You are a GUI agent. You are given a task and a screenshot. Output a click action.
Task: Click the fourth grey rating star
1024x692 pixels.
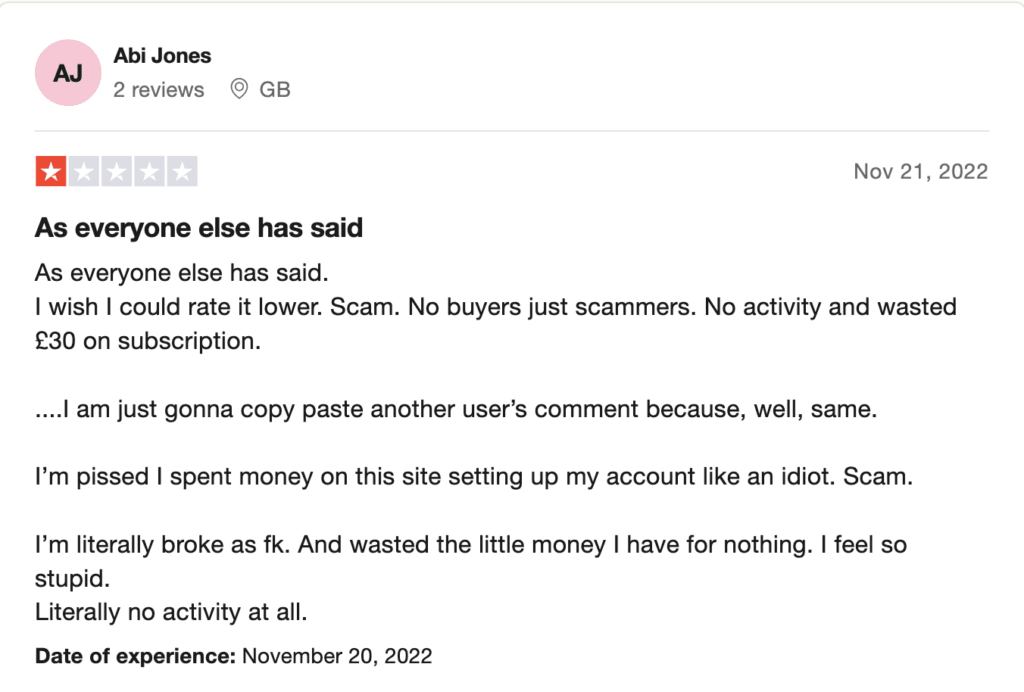(x=149, y=172)
